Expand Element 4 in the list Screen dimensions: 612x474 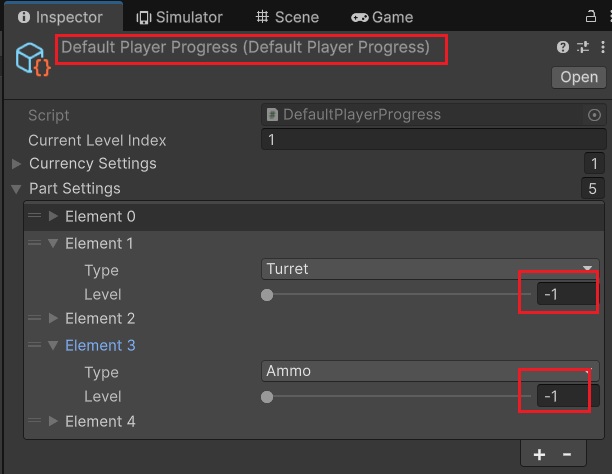(x=53, y=421)
